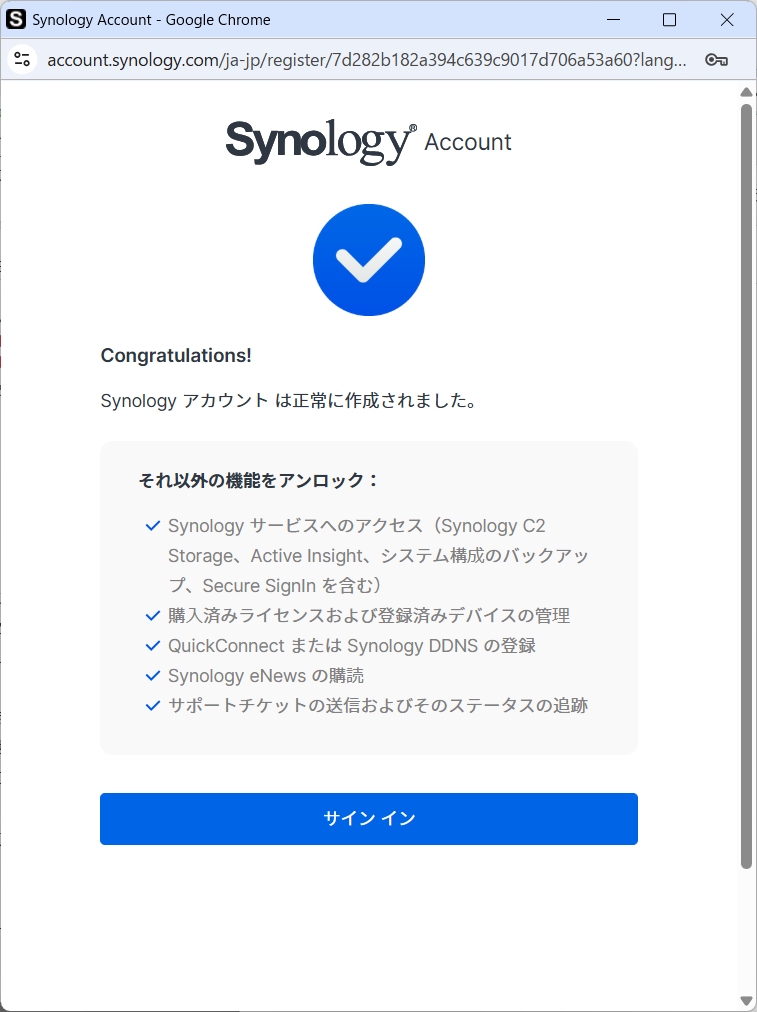Click the checkmark beside Synology サービスへのアクセス

pyautogui.click(x=153, y=526)
